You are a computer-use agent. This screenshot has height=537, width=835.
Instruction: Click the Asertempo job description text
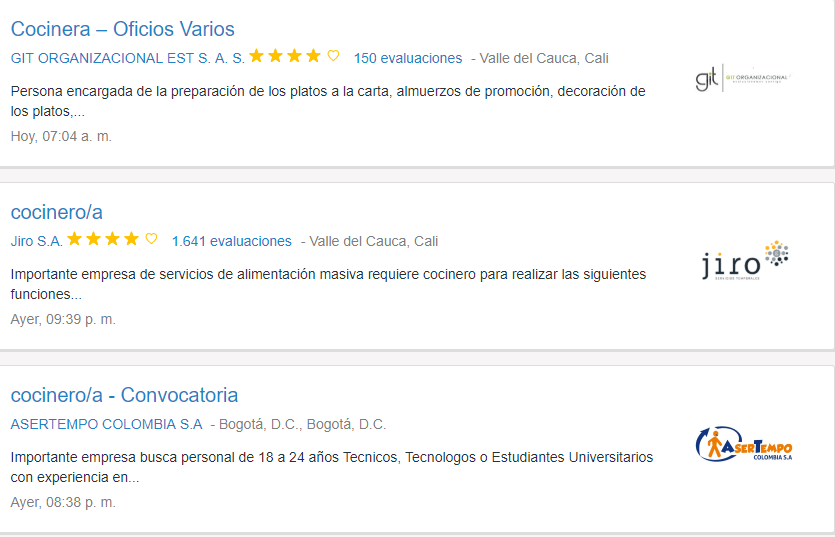click(x=331, y=467)
